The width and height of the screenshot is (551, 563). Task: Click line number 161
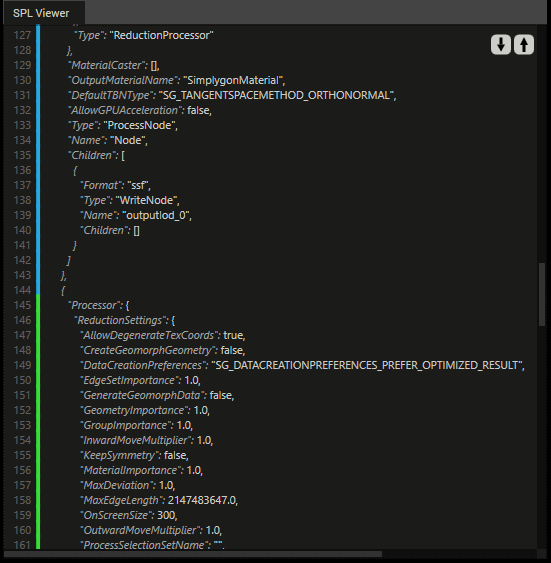point(22,545)
